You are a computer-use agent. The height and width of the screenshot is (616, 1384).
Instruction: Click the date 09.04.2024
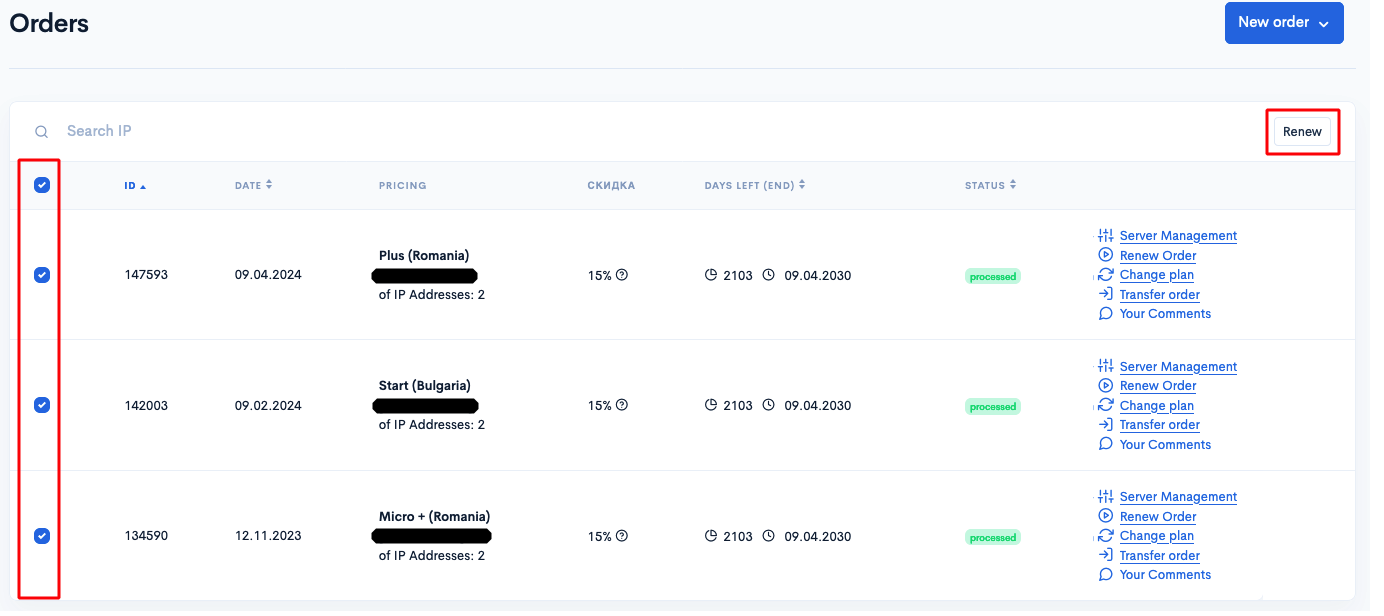268,275
